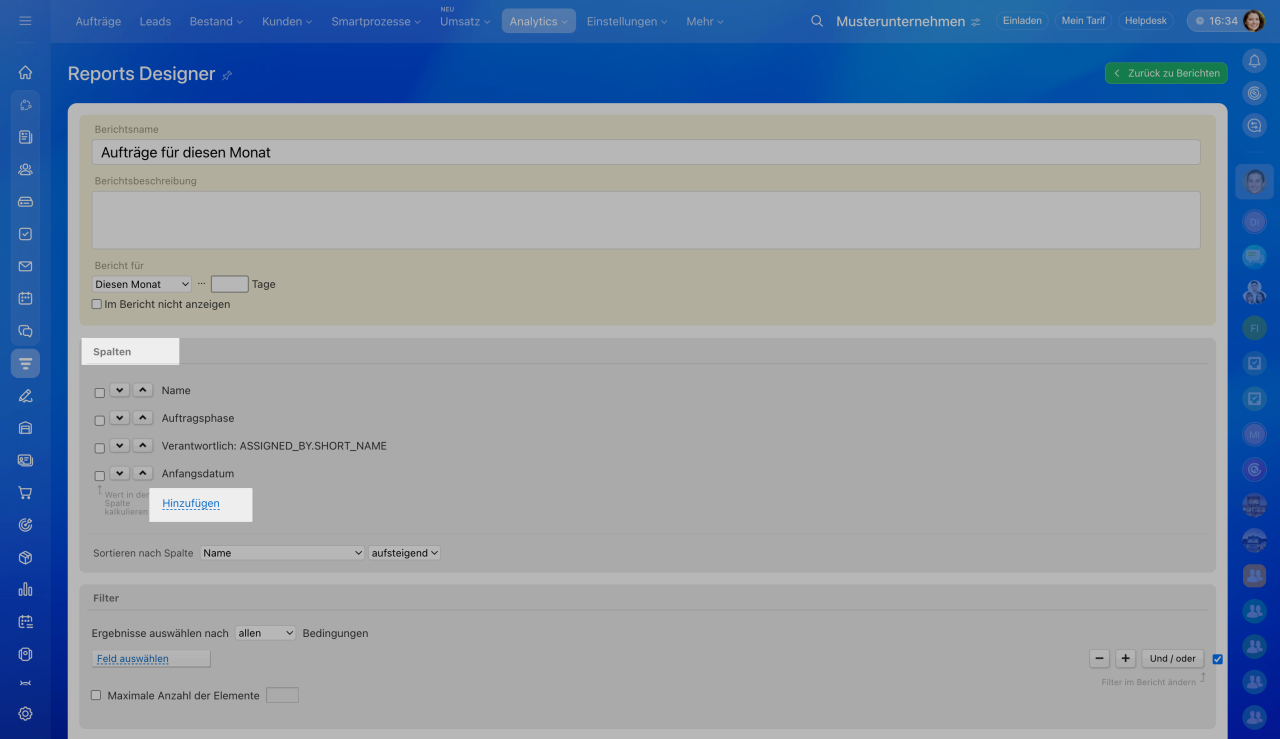Click the 'Feld auswählen' link

pyautogui.click(x=133, y=659)
